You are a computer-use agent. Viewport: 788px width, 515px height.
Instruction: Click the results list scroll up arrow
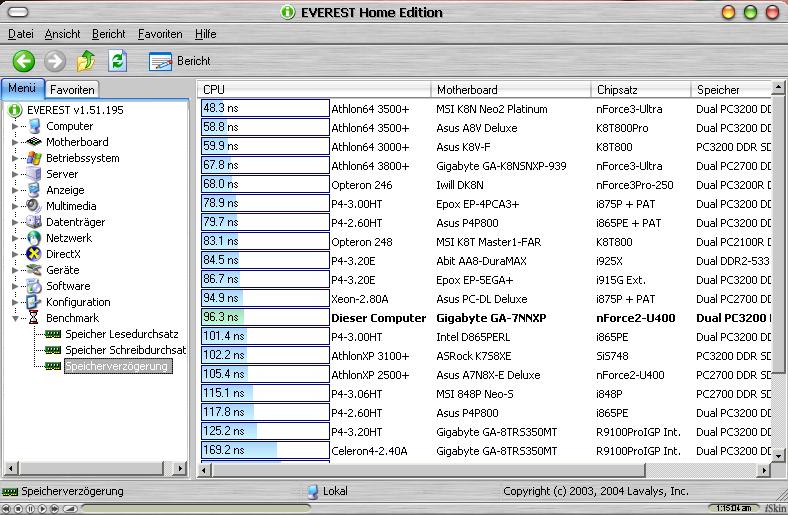coord(778,88)
